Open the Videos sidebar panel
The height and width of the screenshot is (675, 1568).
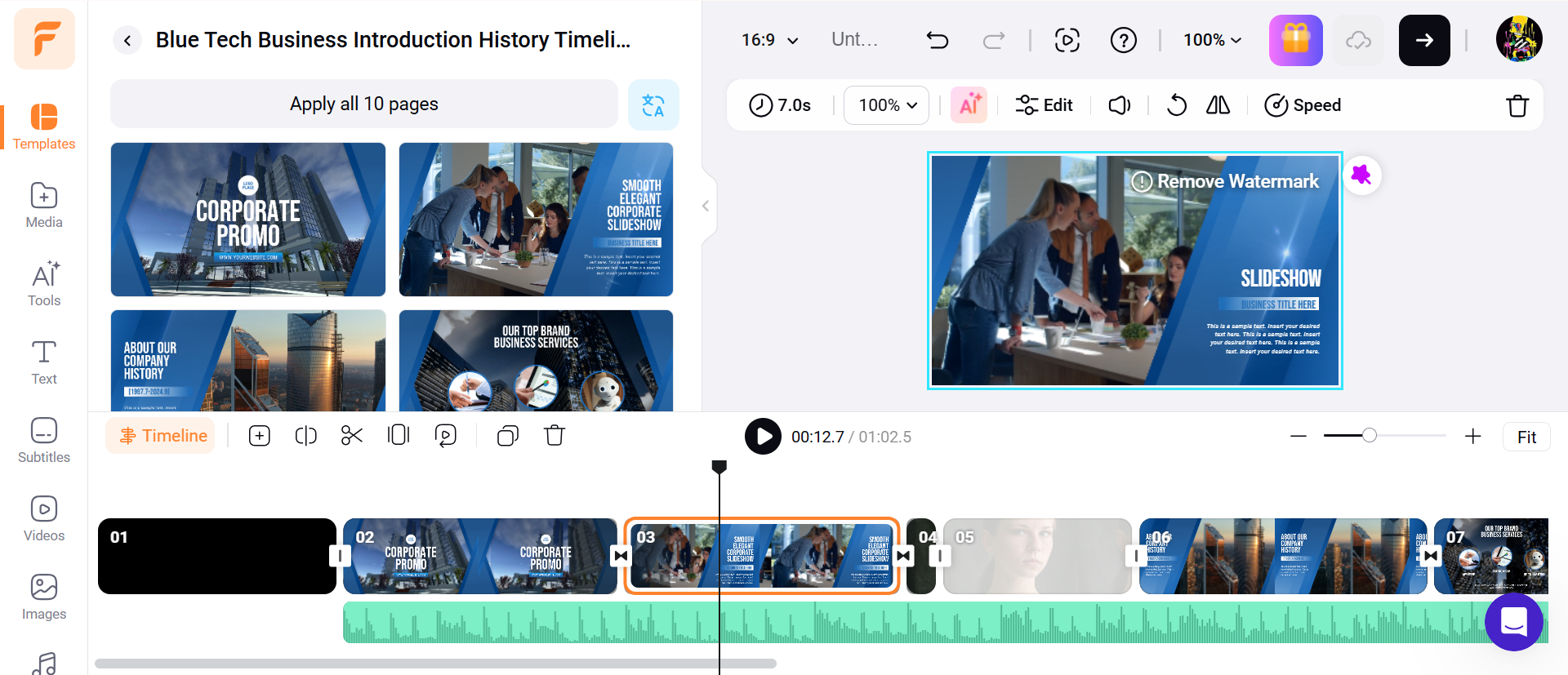pos(44,519)
